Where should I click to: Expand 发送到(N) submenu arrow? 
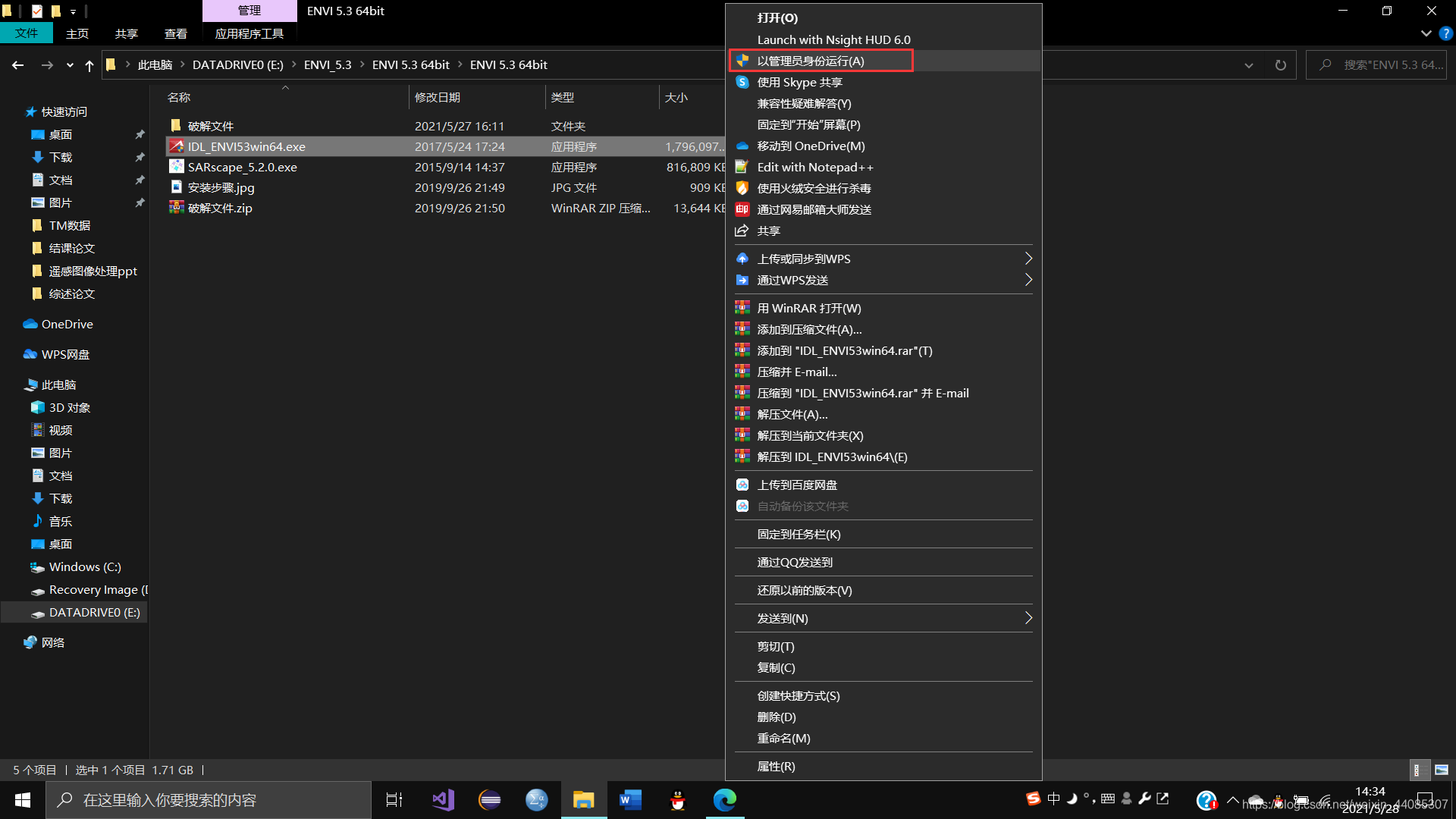tap(1028, 618)
